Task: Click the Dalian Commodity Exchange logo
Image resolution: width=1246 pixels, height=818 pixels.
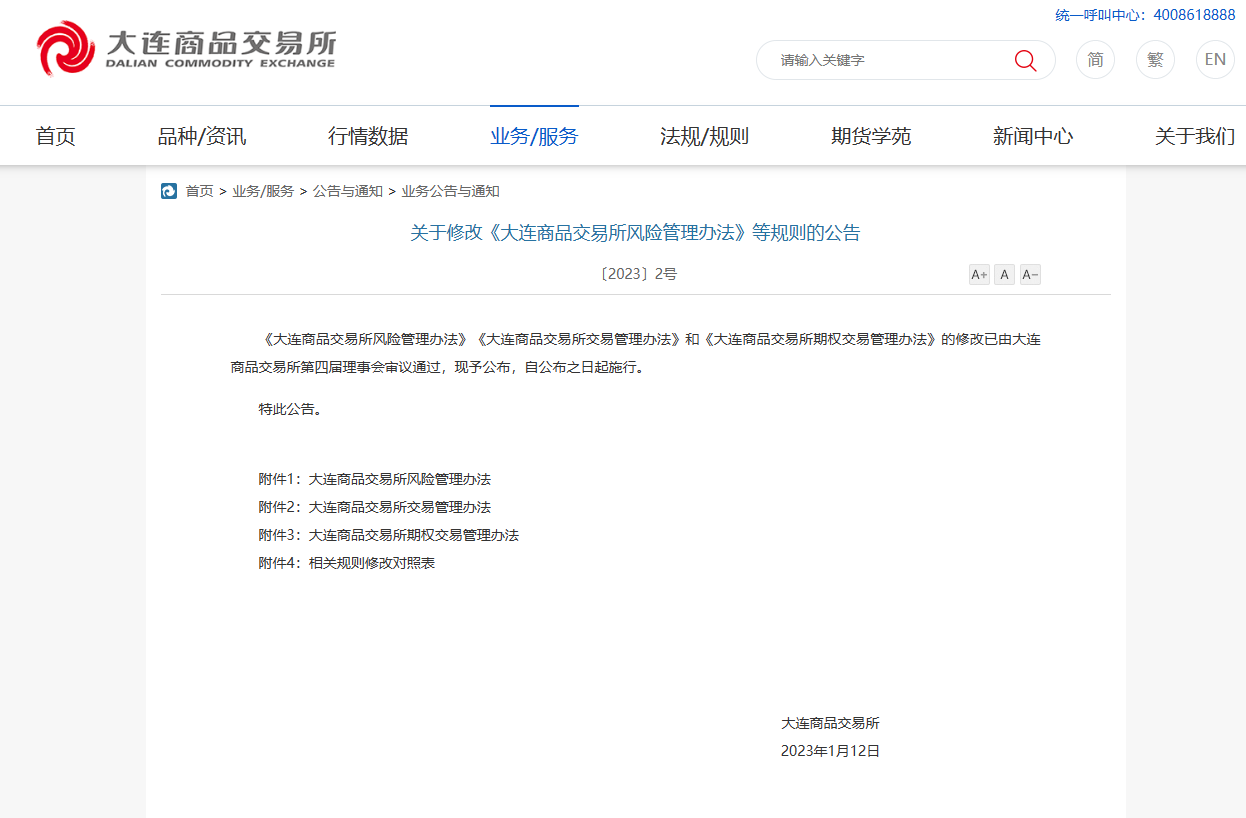Action: (x=186, y=49)
